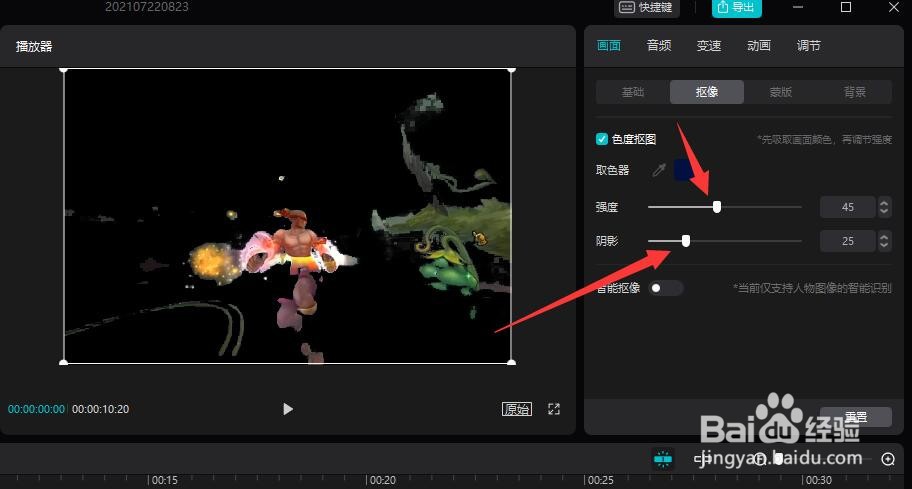Image resolution: width=912 pixels, height=489 pixels.
Task: Maximize the editor window
Action: 846,7
